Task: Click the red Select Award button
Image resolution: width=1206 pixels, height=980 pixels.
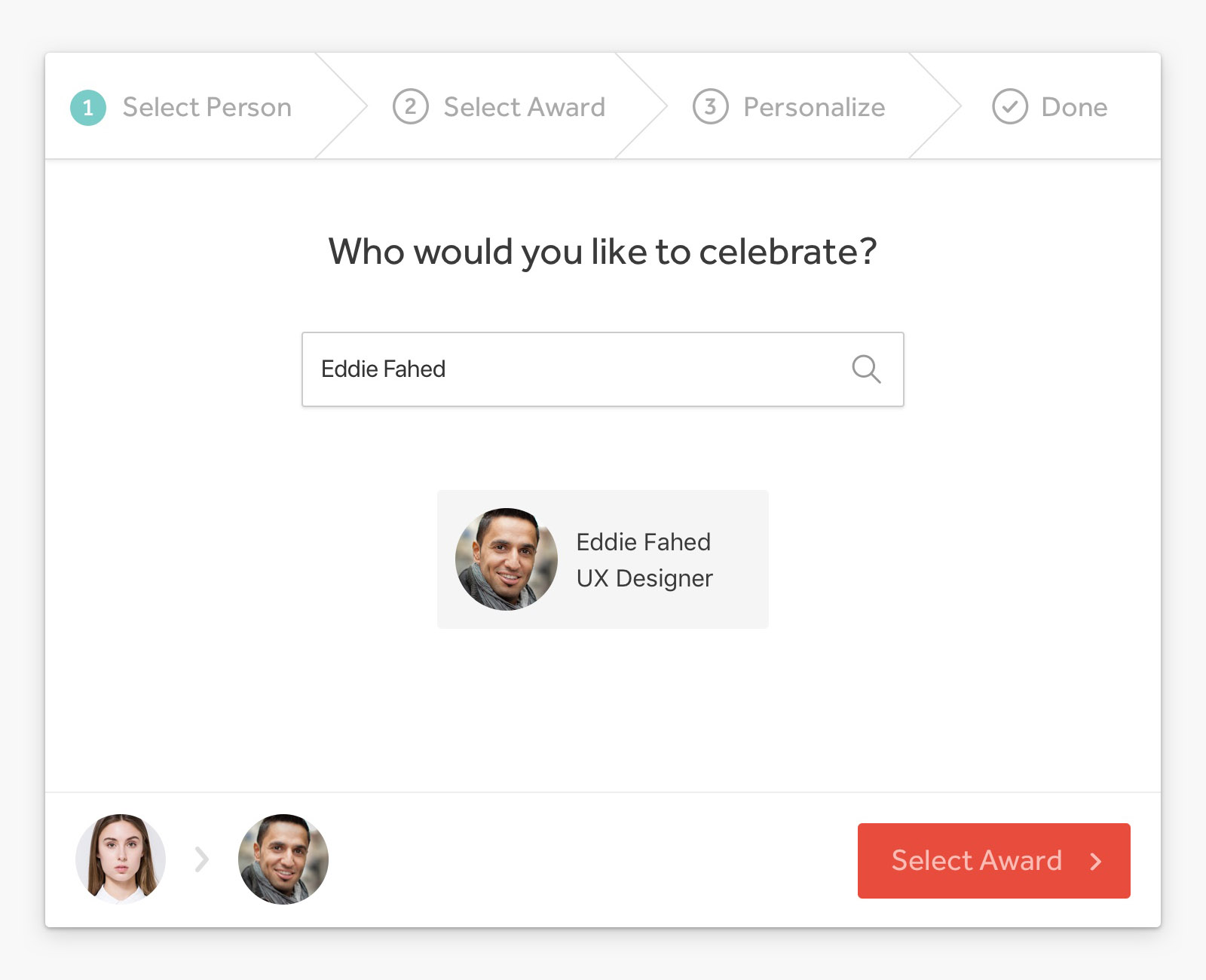Action: click(x=994, y=861)
